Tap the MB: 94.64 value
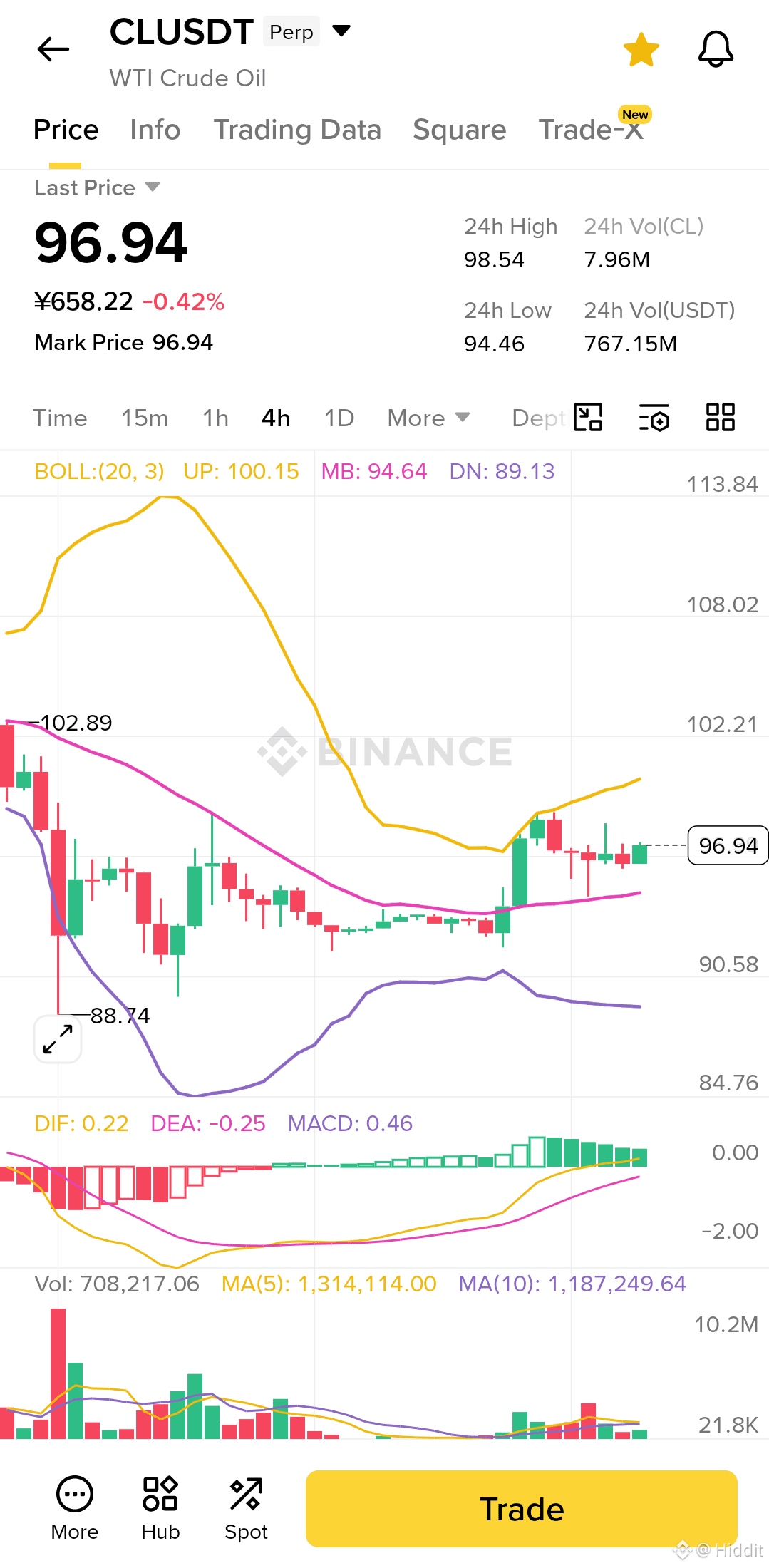 374,471
